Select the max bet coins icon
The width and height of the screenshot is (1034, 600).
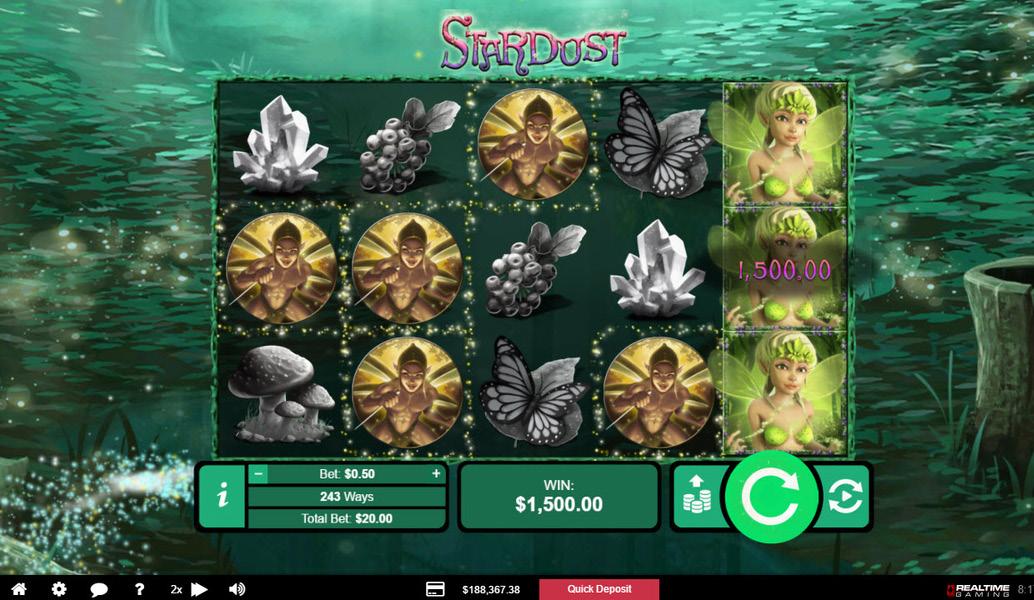click(697, 496)
